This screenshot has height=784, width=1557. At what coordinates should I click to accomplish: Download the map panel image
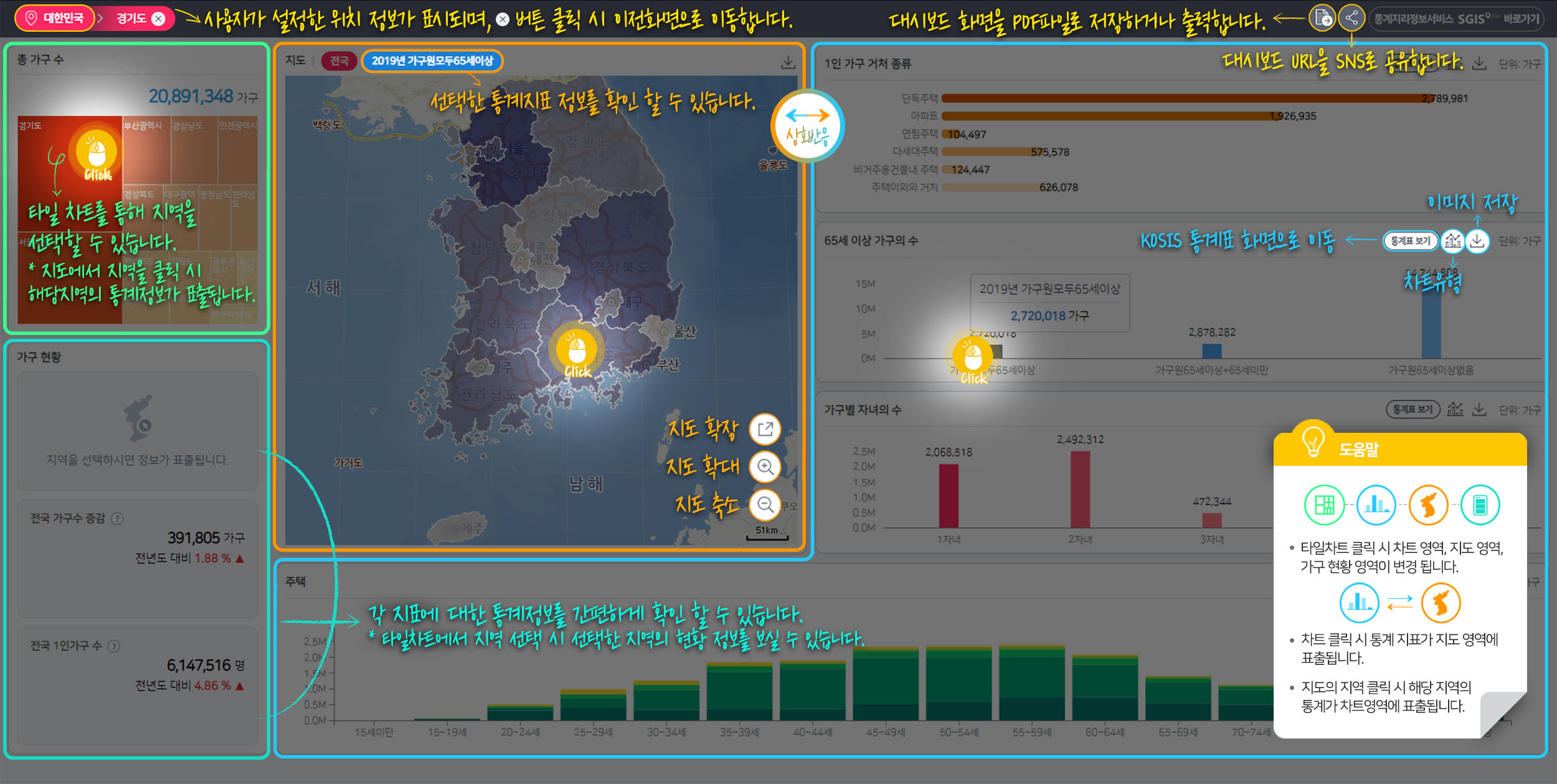(x=788, y=62)
